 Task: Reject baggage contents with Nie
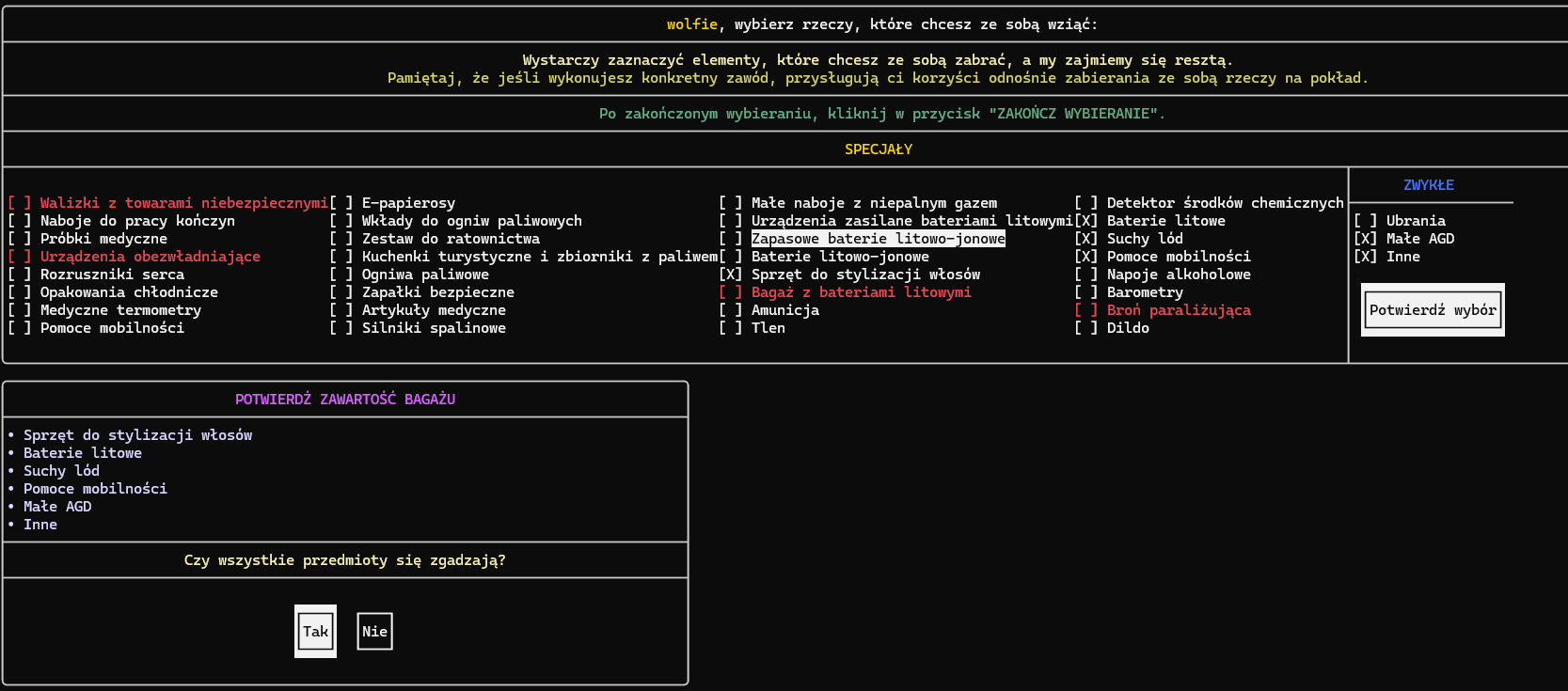tap(374, 632)
